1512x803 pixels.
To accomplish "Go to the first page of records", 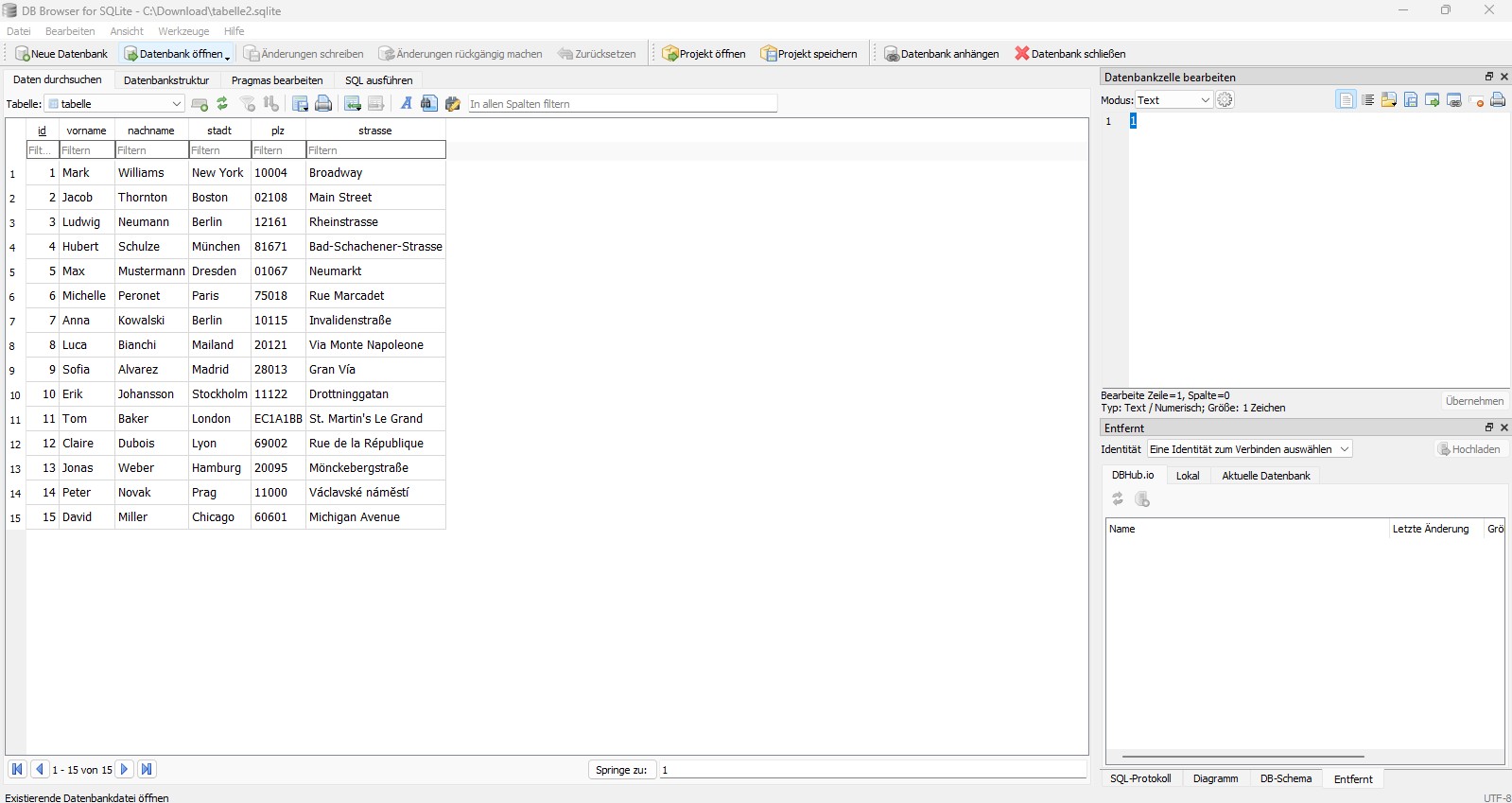I will [17, 770].
